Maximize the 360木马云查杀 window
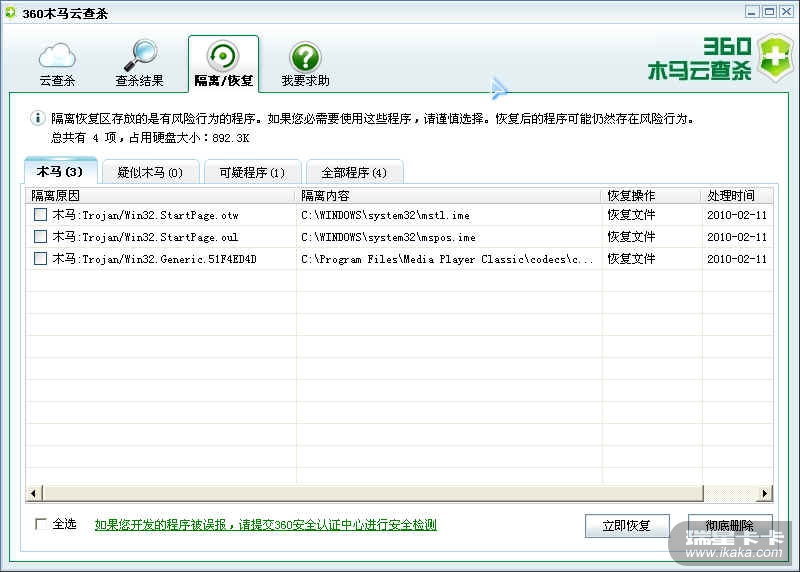Viewport: 800px width, 572px height. coord(769,11)
